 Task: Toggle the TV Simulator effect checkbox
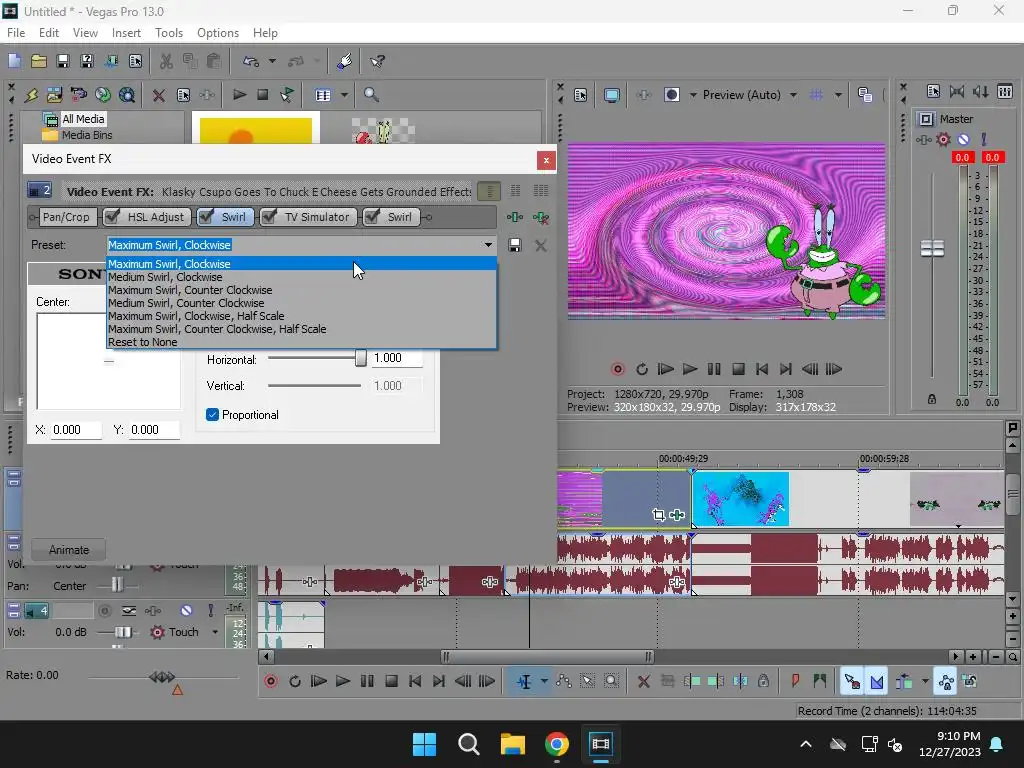(x=268, y=216)
